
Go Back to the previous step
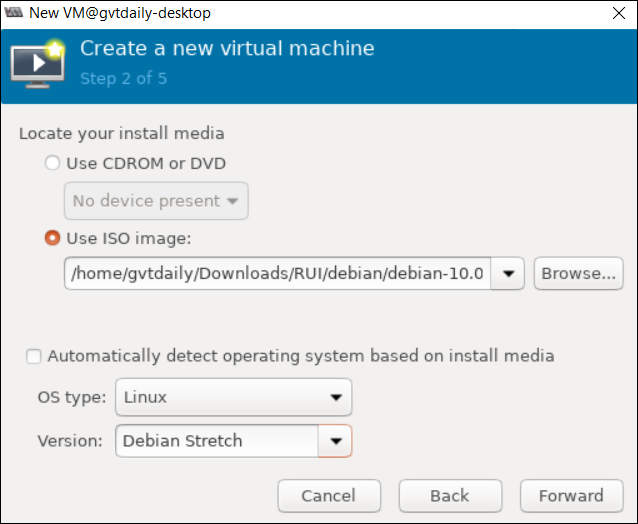click(x=450, y=496)
